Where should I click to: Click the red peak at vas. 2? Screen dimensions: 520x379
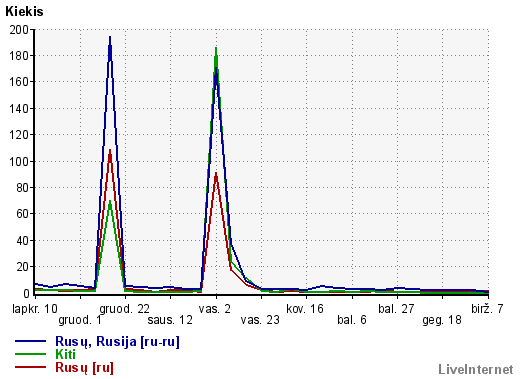pos(216,174)
